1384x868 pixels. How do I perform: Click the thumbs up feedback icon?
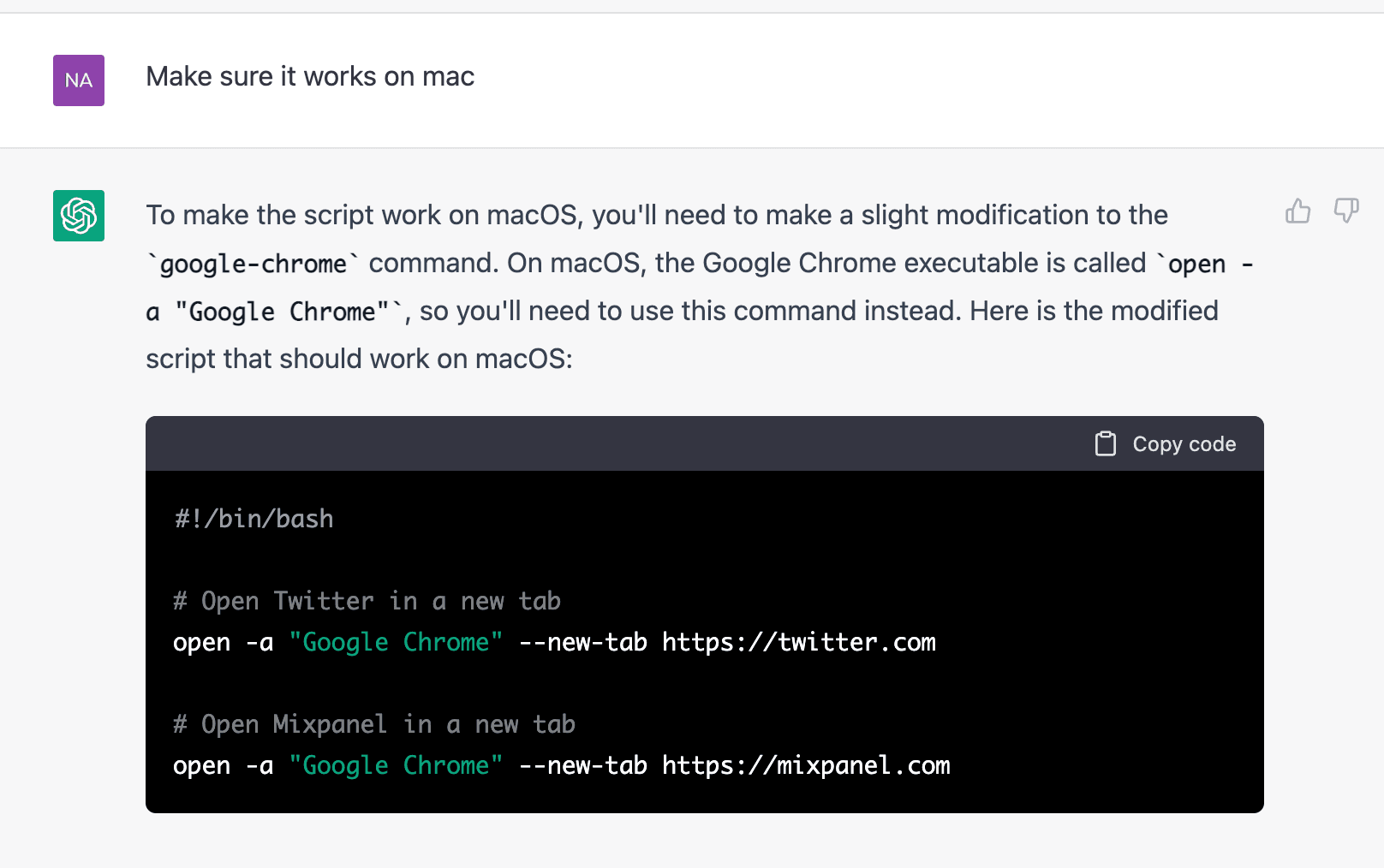(1297, 211)
